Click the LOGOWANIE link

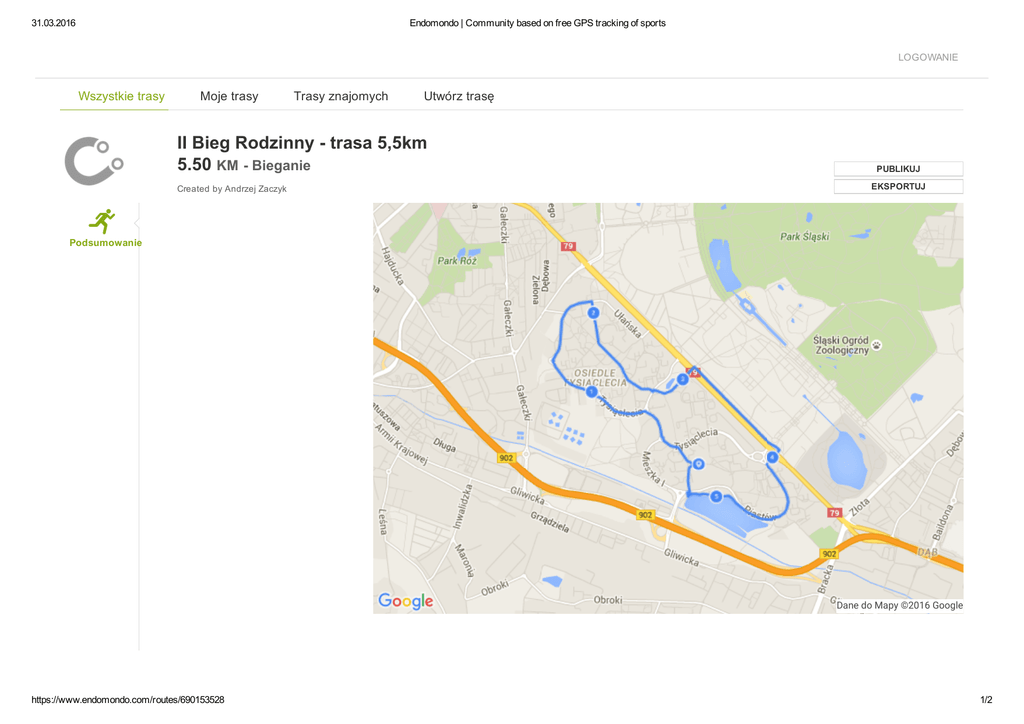[927, 57]
